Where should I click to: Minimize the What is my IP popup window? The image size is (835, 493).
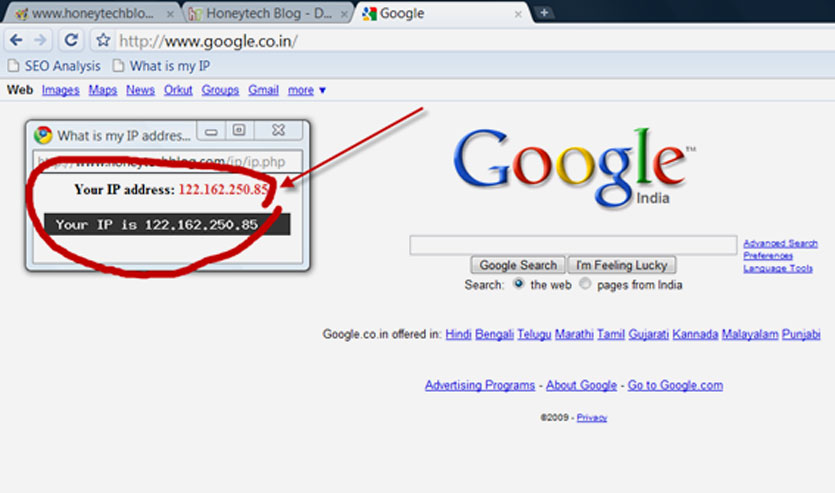pos(211,131)
